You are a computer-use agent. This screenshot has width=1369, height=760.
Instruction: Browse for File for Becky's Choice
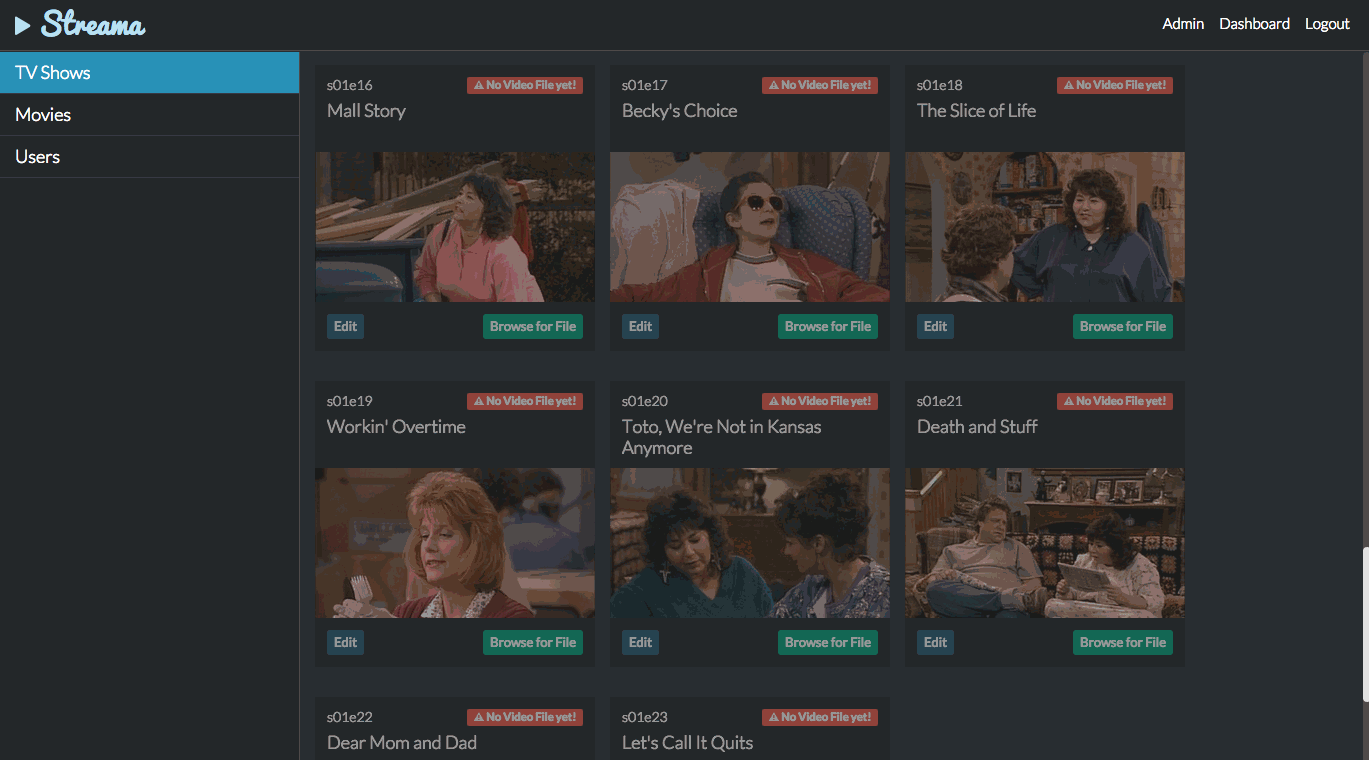(x=828, y=326)
